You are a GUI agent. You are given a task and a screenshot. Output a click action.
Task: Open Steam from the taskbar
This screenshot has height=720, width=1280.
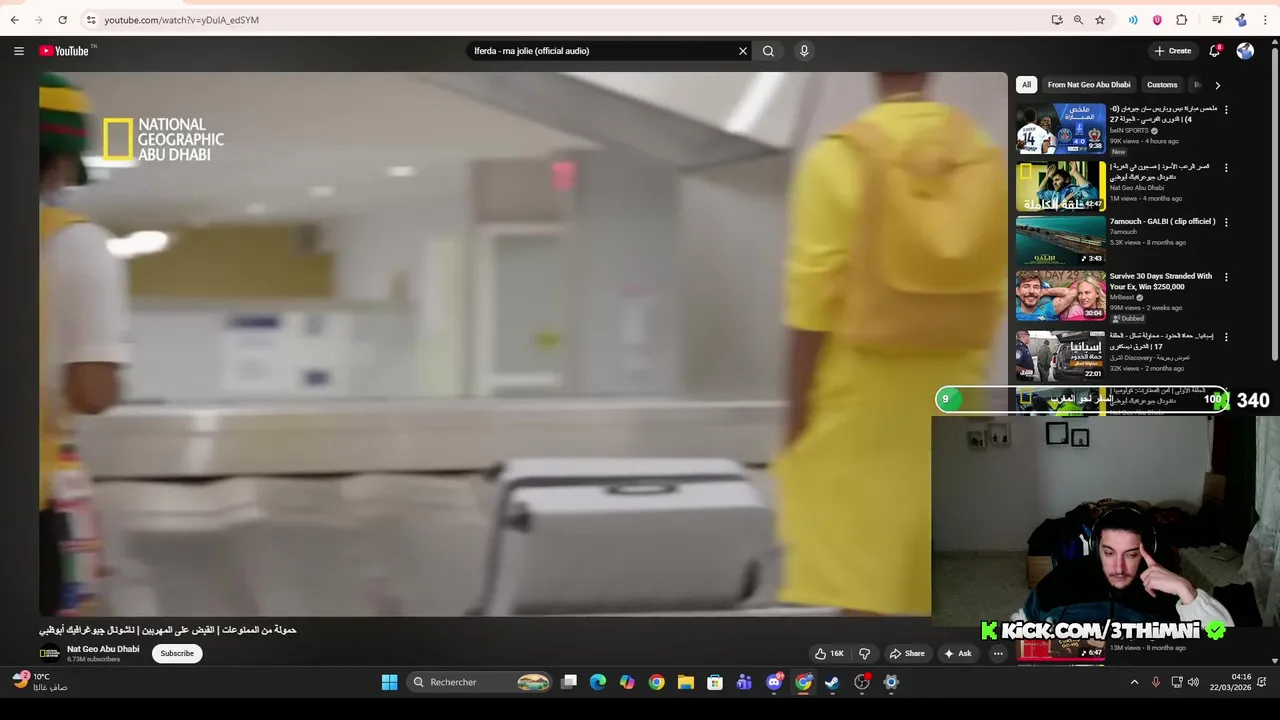[832, 682]
